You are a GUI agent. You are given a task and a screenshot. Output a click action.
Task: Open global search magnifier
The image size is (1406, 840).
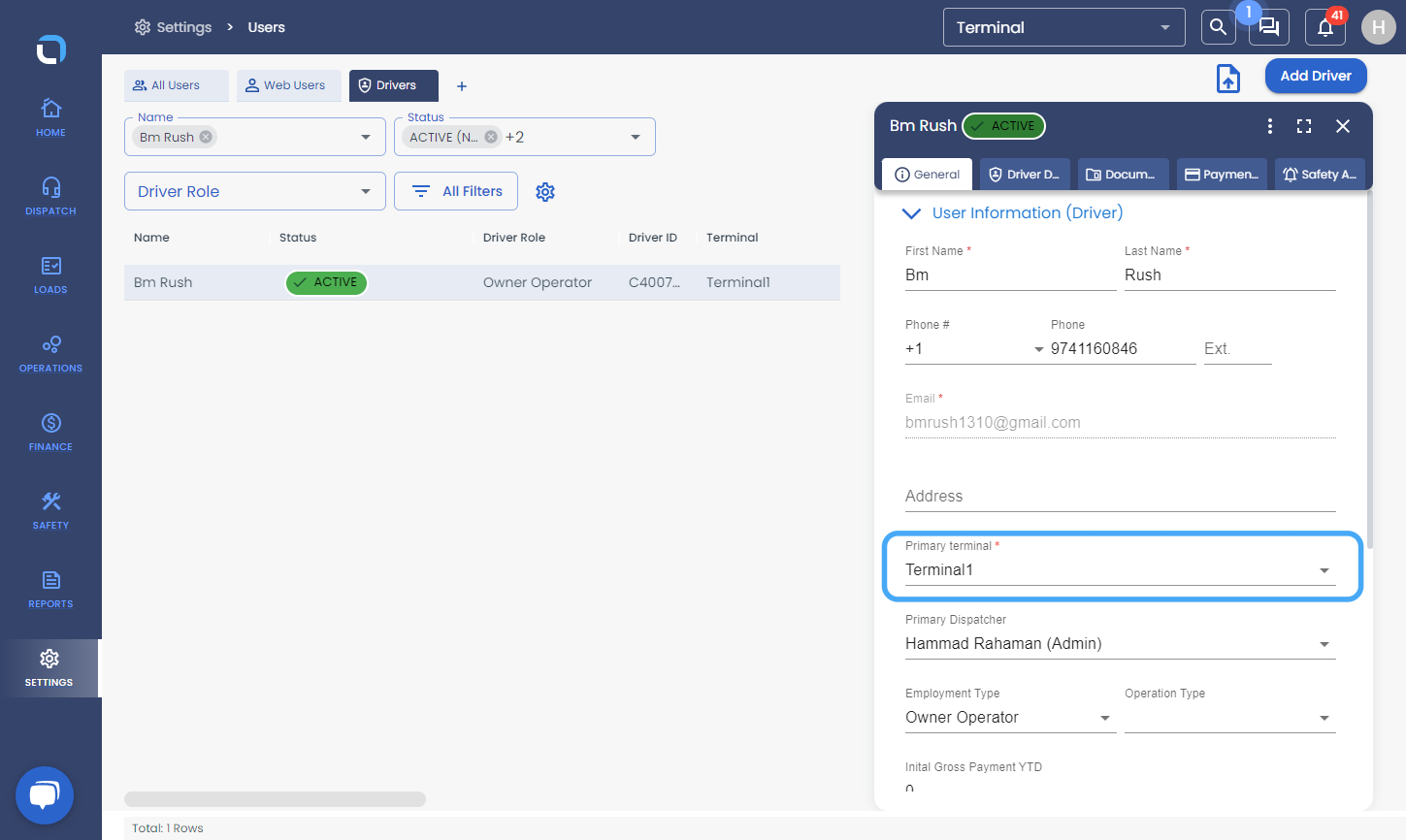1218,27
